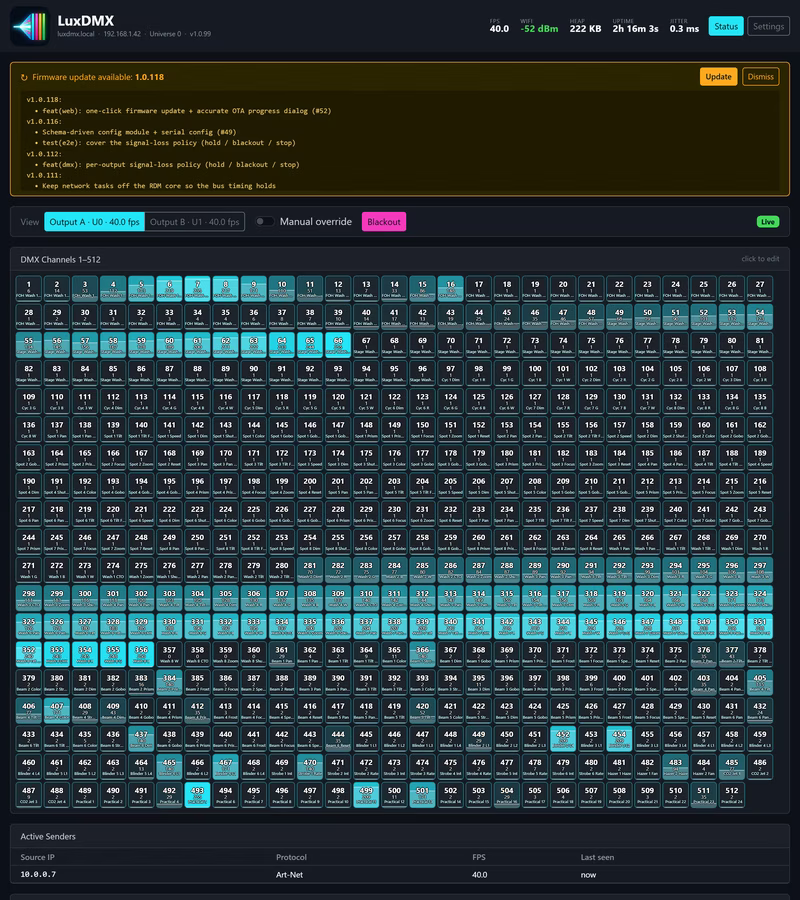Select DMX channel 499 cell

tap(366, 795)
